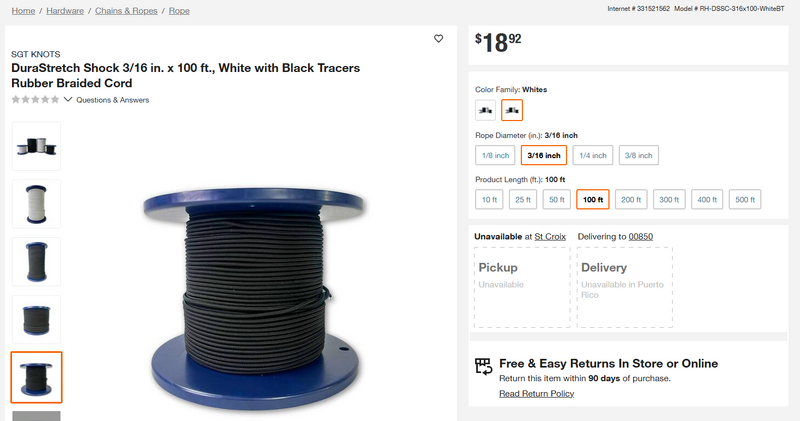This screenshot has height=421, width=800.
Task: Open the Read Return Policy link
Action: point(536,393)
